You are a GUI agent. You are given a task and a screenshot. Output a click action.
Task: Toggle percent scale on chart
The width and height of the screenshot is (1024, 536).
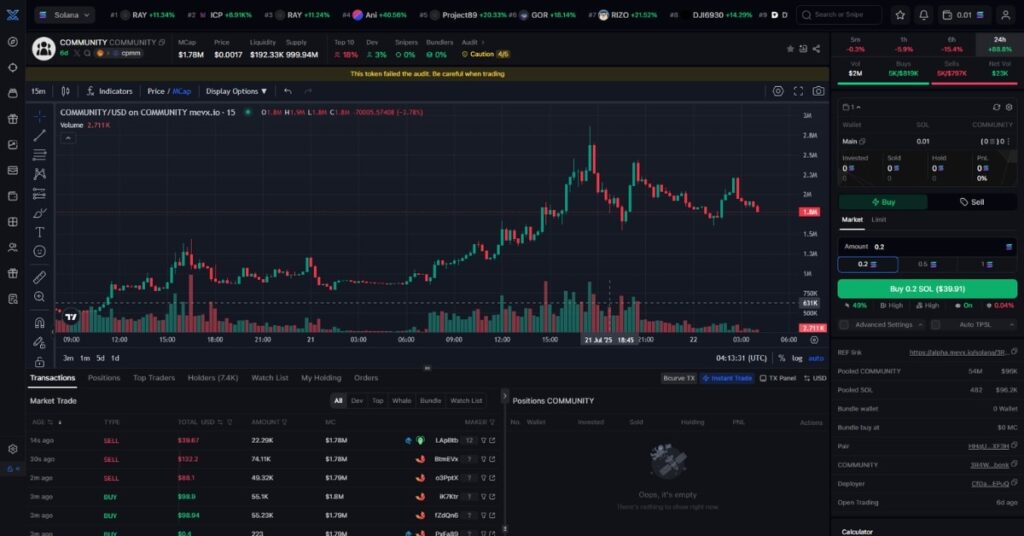(x=782, y=358)
